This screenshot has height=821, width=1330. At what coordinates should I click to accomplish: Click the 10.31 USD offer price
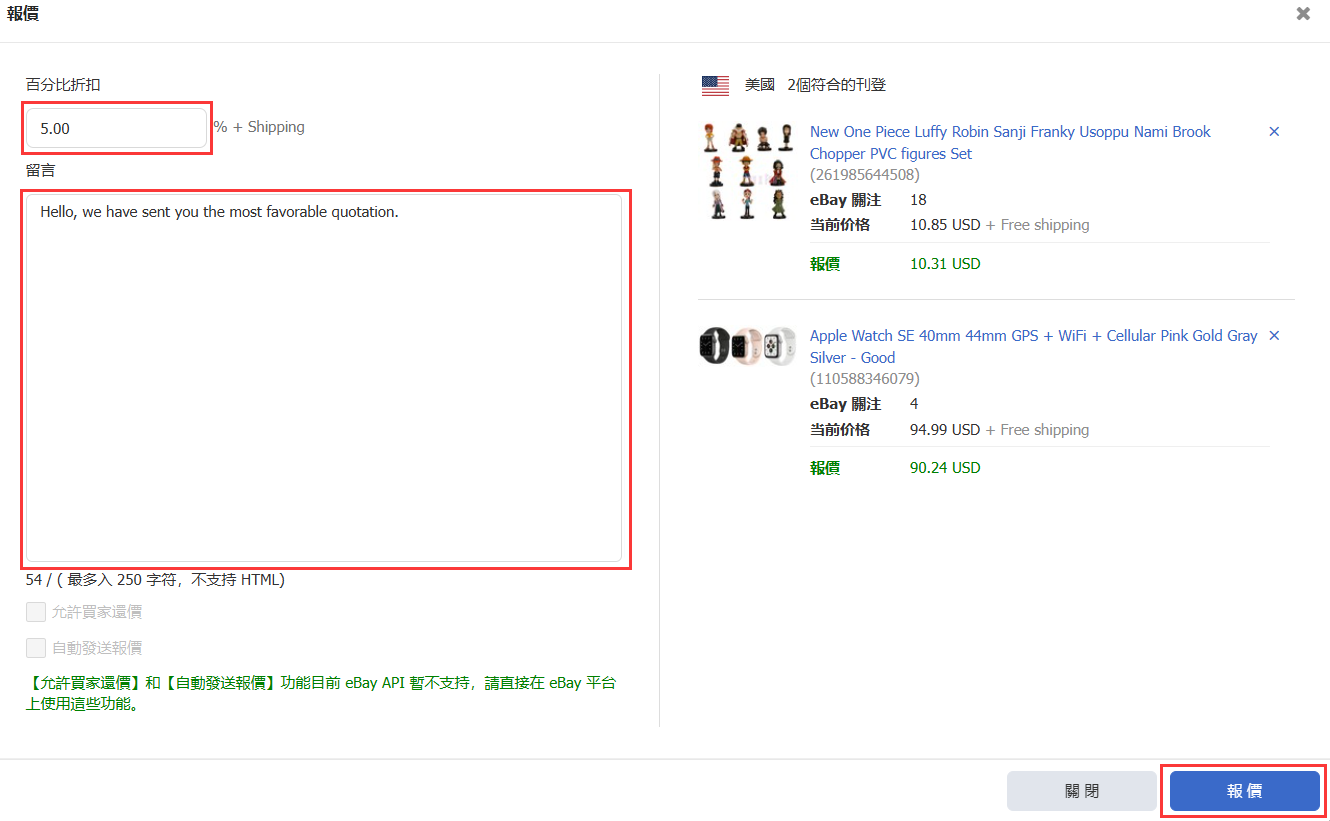click(x=945, y=264)
